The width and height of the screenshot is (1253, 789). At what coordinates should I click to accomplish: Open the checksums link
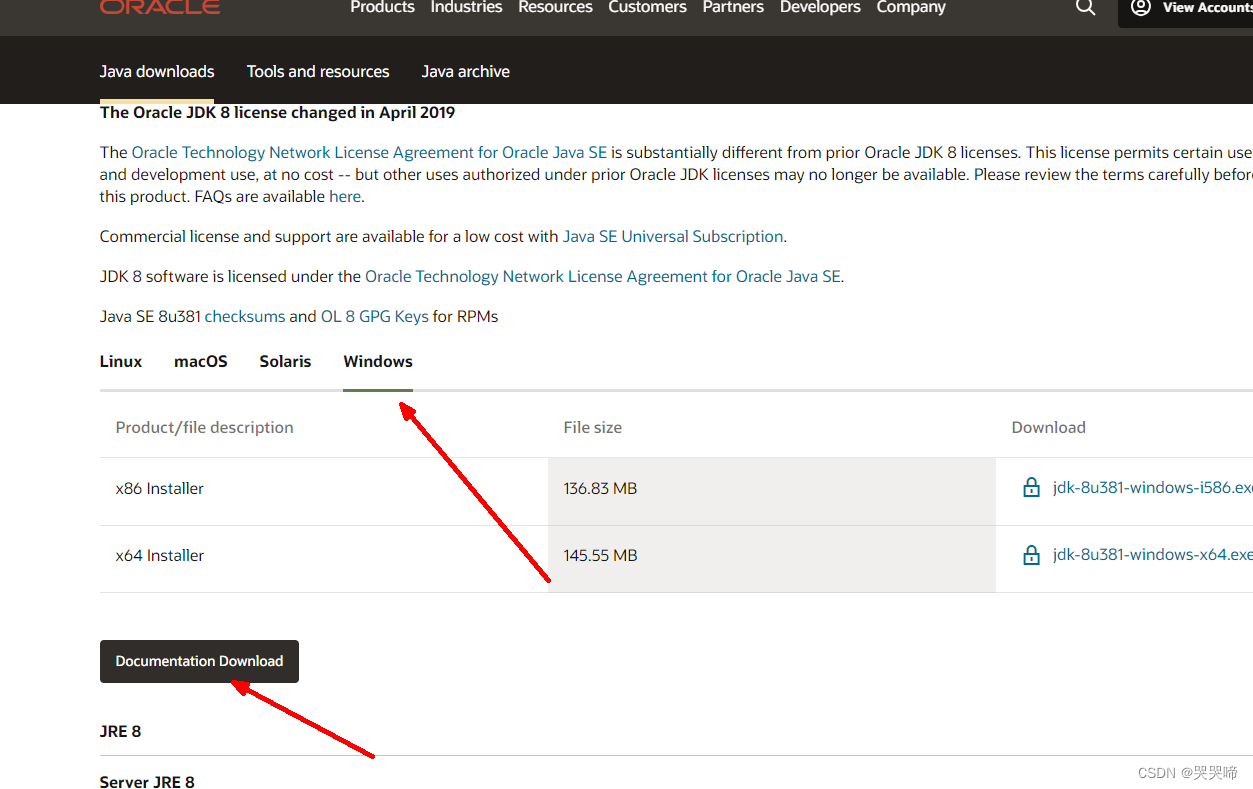point(245,316)
